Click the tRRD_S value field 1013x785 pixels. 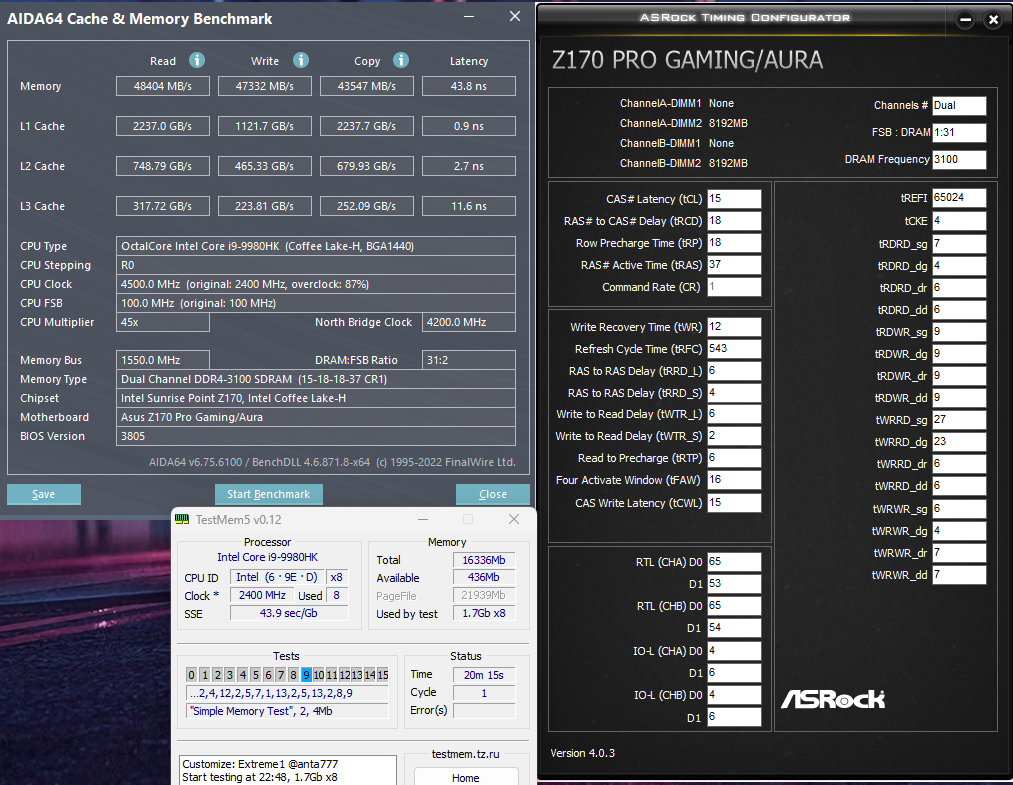pyautogui.click(x=735, y=393)
